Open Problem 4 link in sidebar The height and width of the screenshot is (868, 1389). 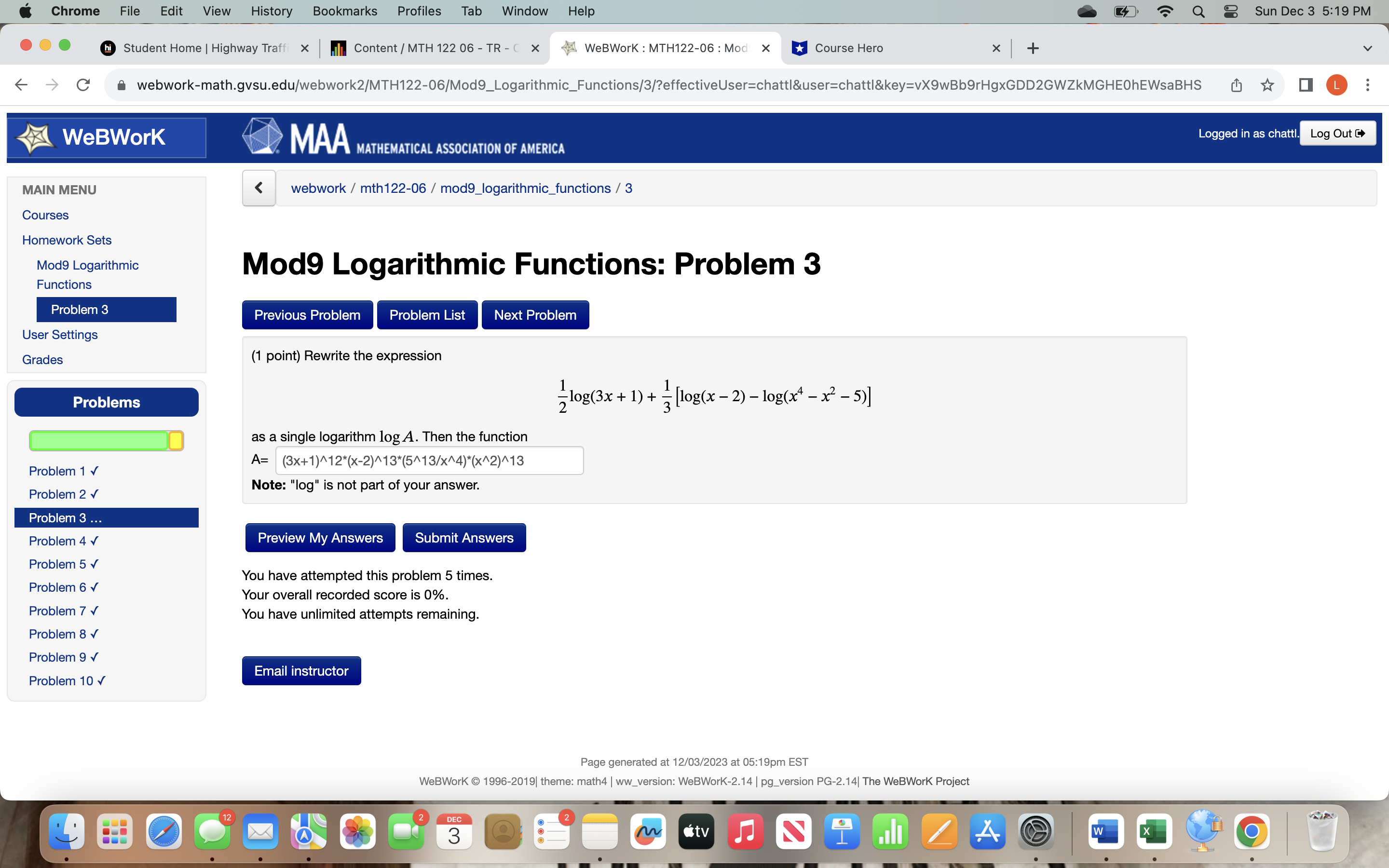pos(63,541)
